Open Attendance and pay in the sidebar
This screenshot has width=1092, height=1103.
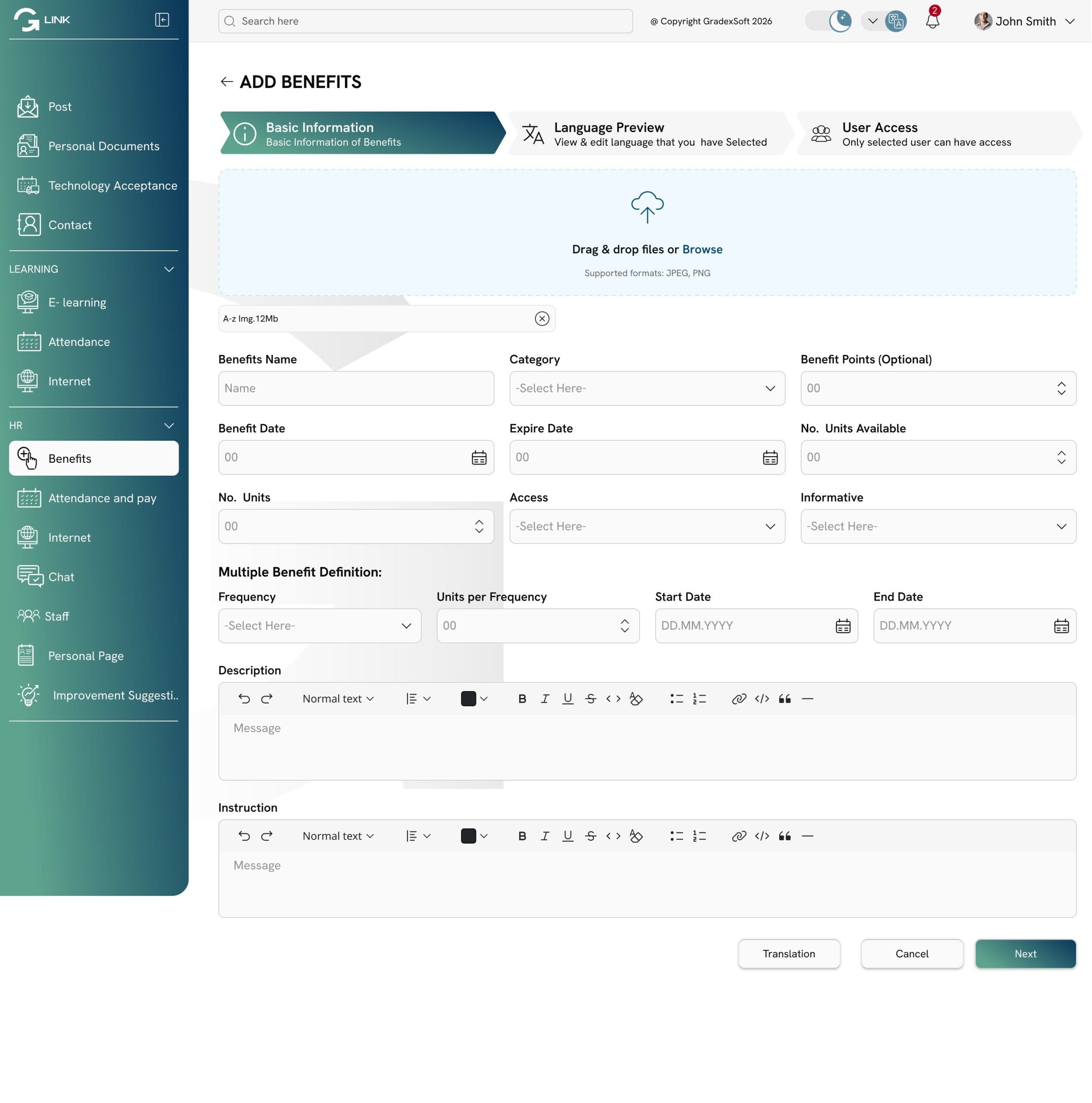102,498
